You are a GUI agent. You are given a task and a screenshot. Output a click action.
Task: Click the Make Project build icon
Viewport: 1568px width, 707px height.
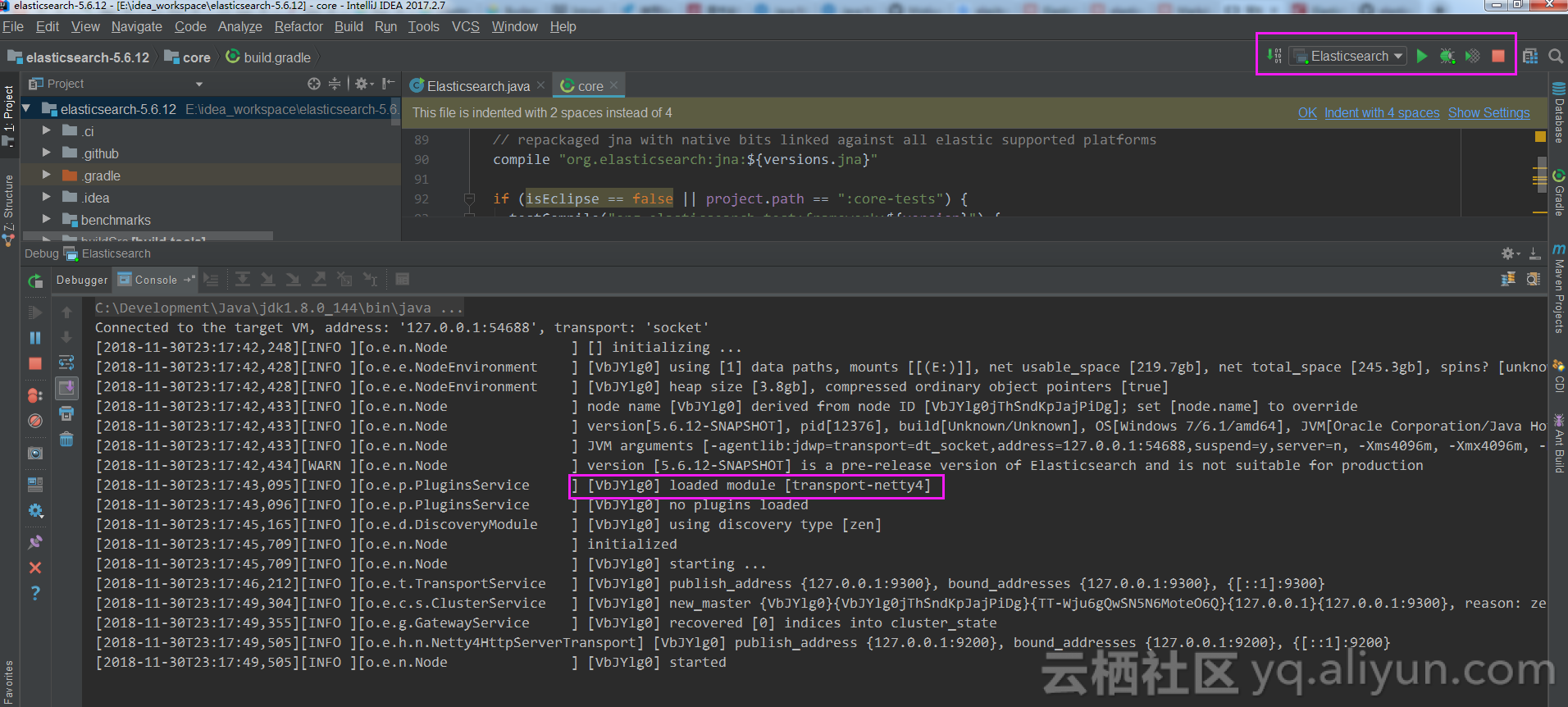coord(1274,56)
